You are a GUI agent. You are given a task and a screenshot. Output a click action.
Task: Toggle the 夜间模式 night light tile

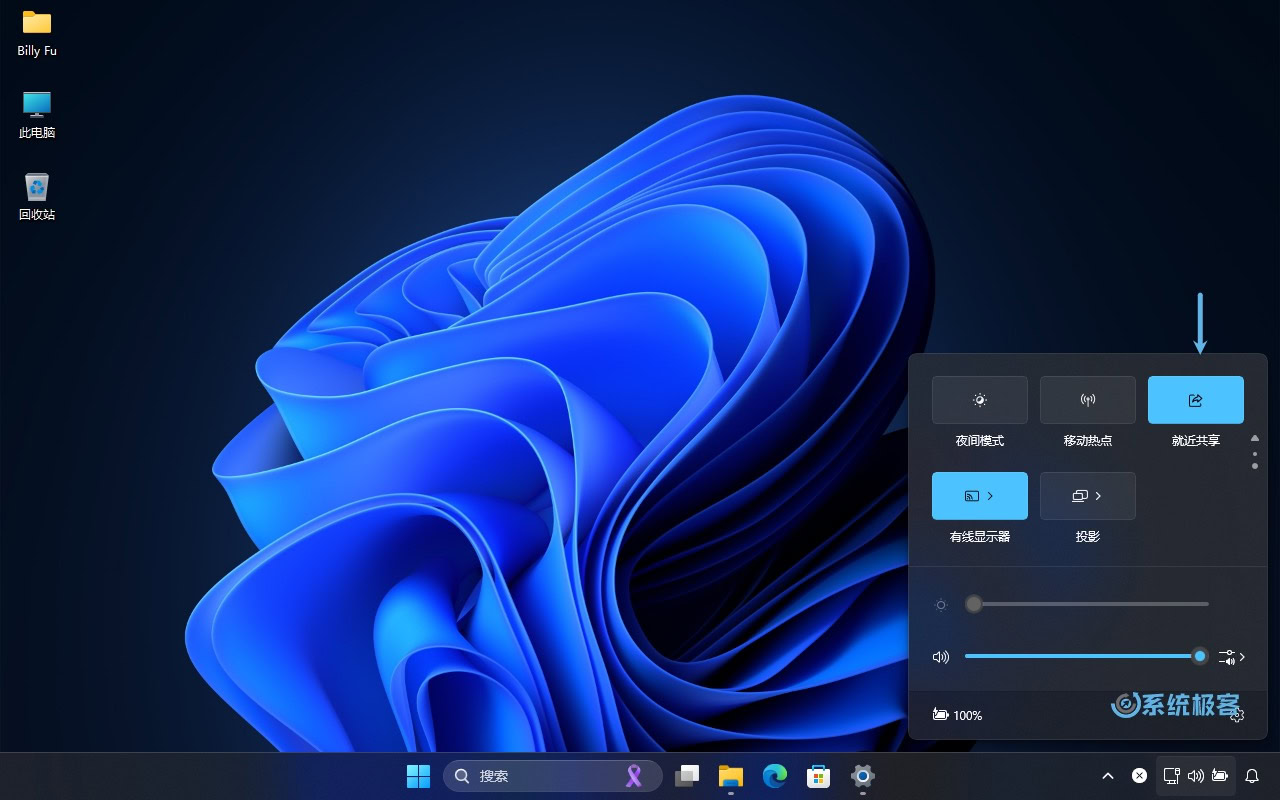point(979,400)
